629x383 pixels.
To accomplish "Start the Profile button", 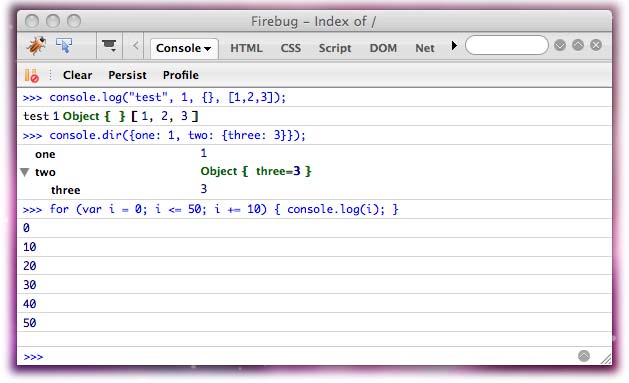I will coord(181,75).
